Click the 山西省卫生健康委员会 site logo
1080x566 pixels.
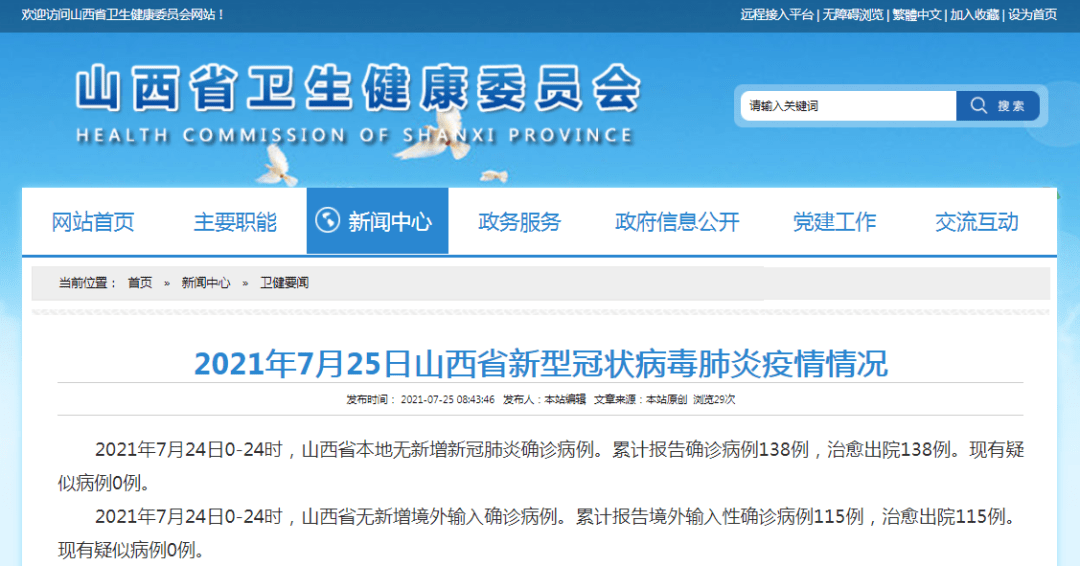[358, 87]
